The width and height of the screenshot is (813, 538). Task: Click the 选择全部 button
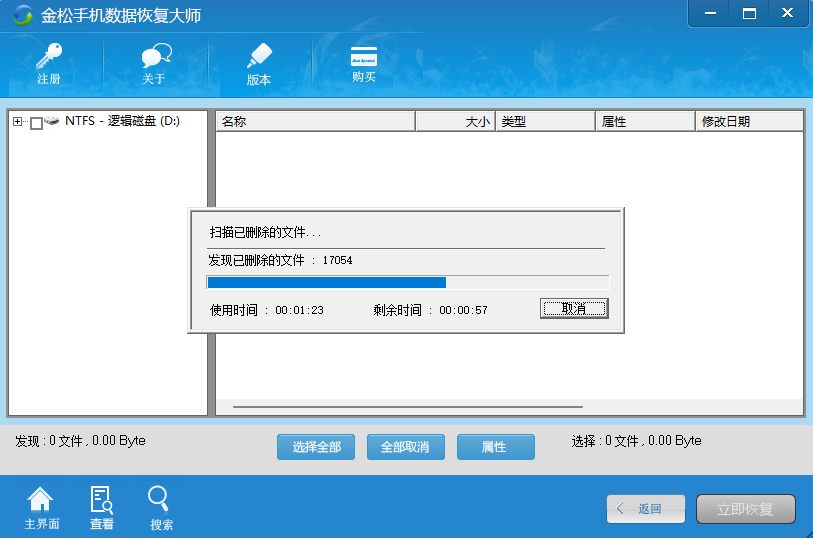point(316,447)
